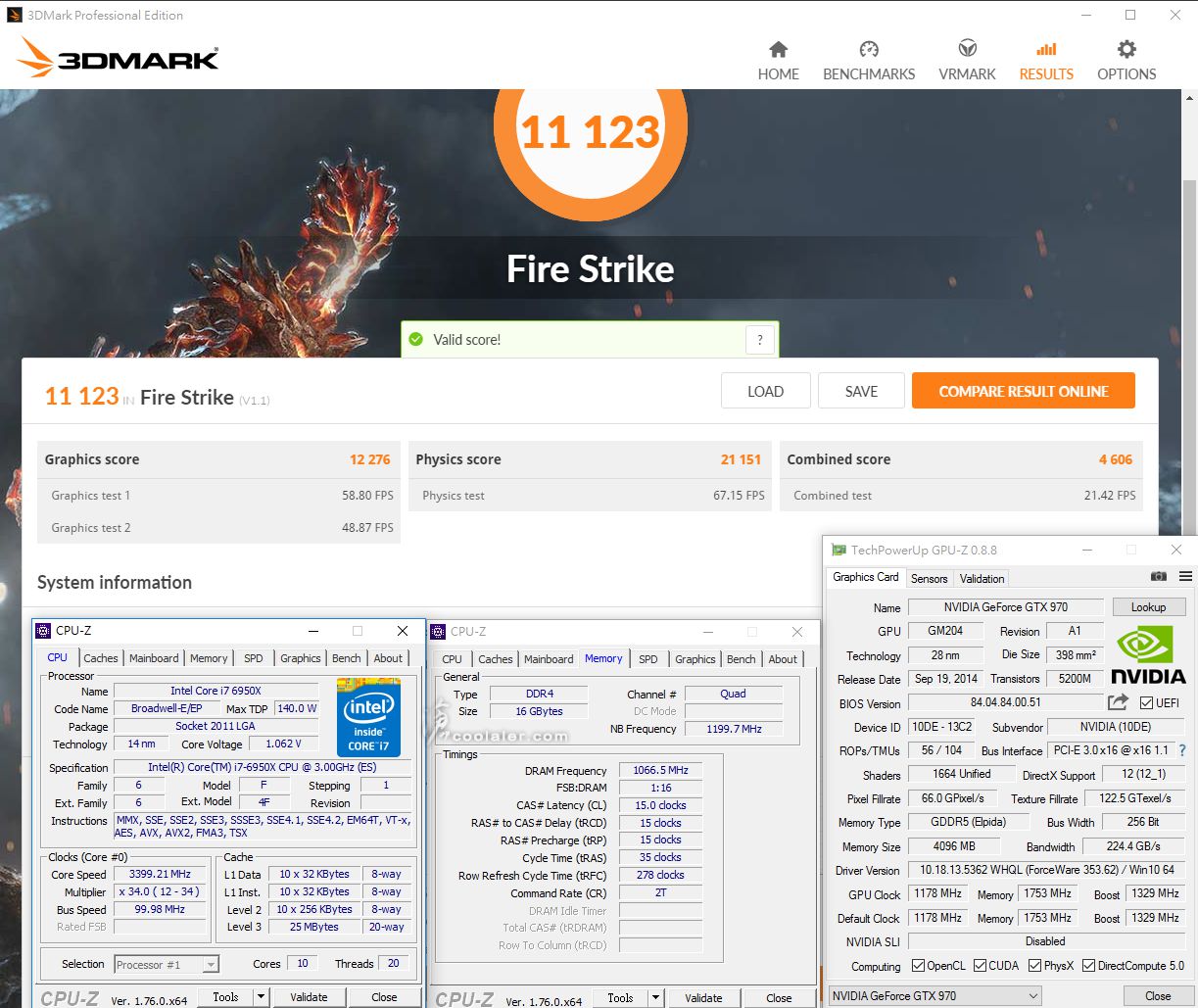Open About tab in CPU-Z processor window
The height and width of the screenshot is (1008, 1198).
[x=388, y=658]
